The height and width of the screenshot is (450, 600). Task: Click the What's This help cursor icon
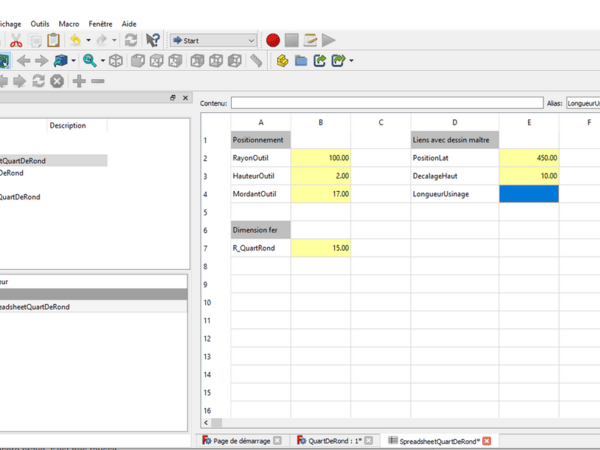pos(152,40)
